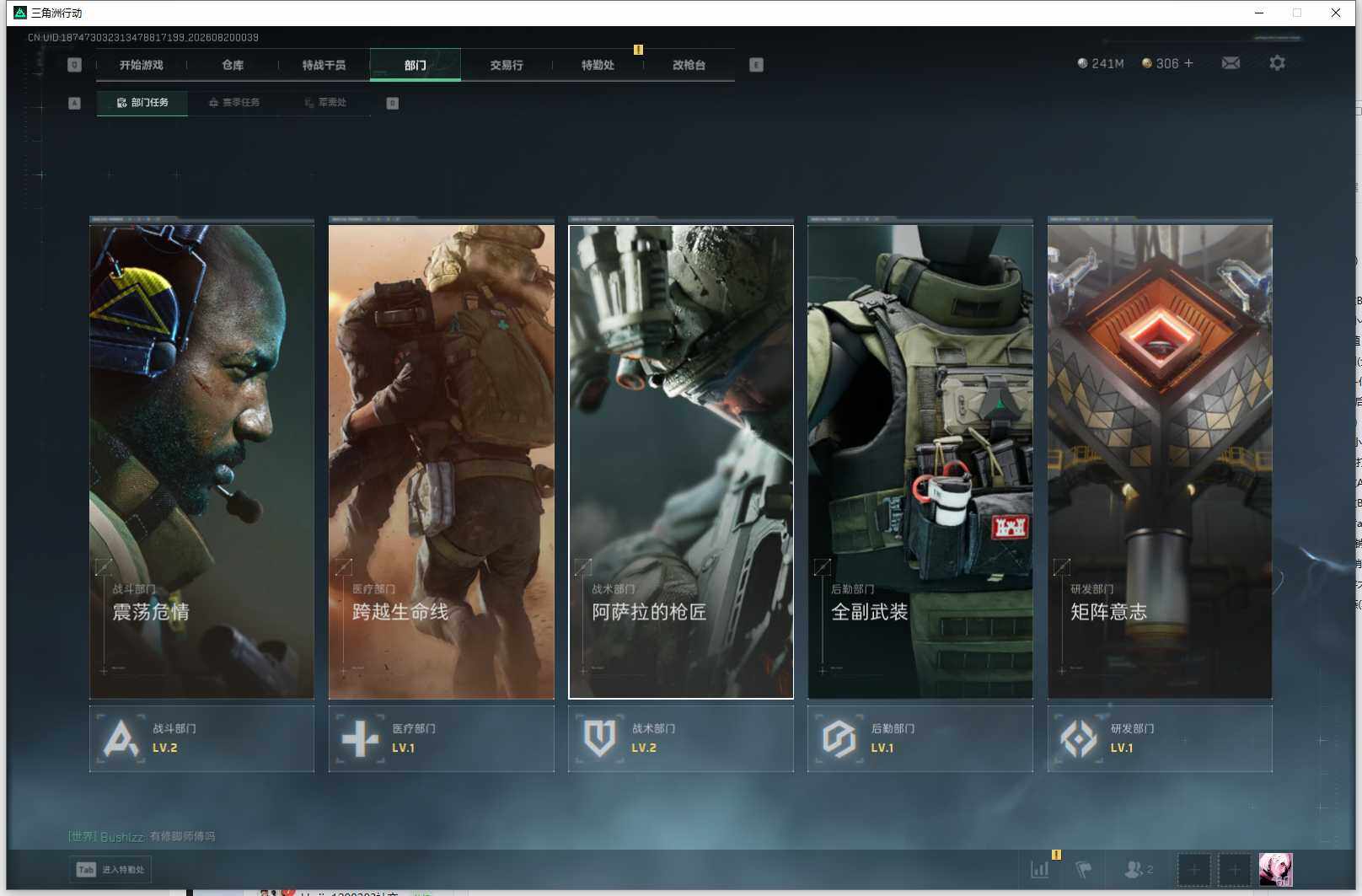Open the player avatar profile picture

[x=1275, y=869]
